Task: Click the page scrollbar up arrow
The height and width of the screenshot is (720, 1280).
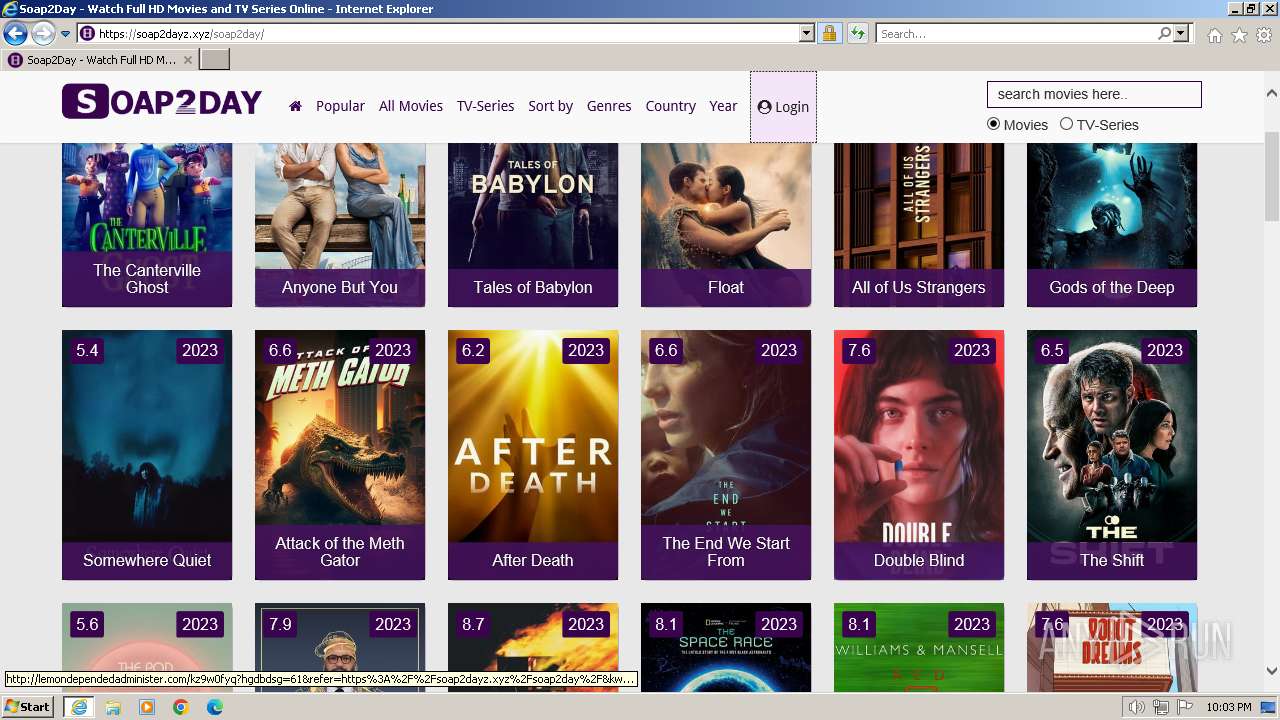Action: click(1272, 93)
